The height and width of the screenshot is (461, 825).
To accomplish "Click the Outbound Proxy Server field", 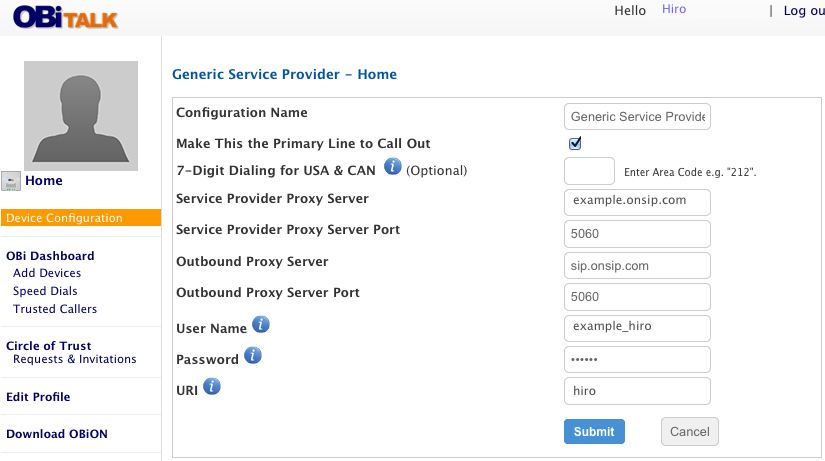I will 637,266.
